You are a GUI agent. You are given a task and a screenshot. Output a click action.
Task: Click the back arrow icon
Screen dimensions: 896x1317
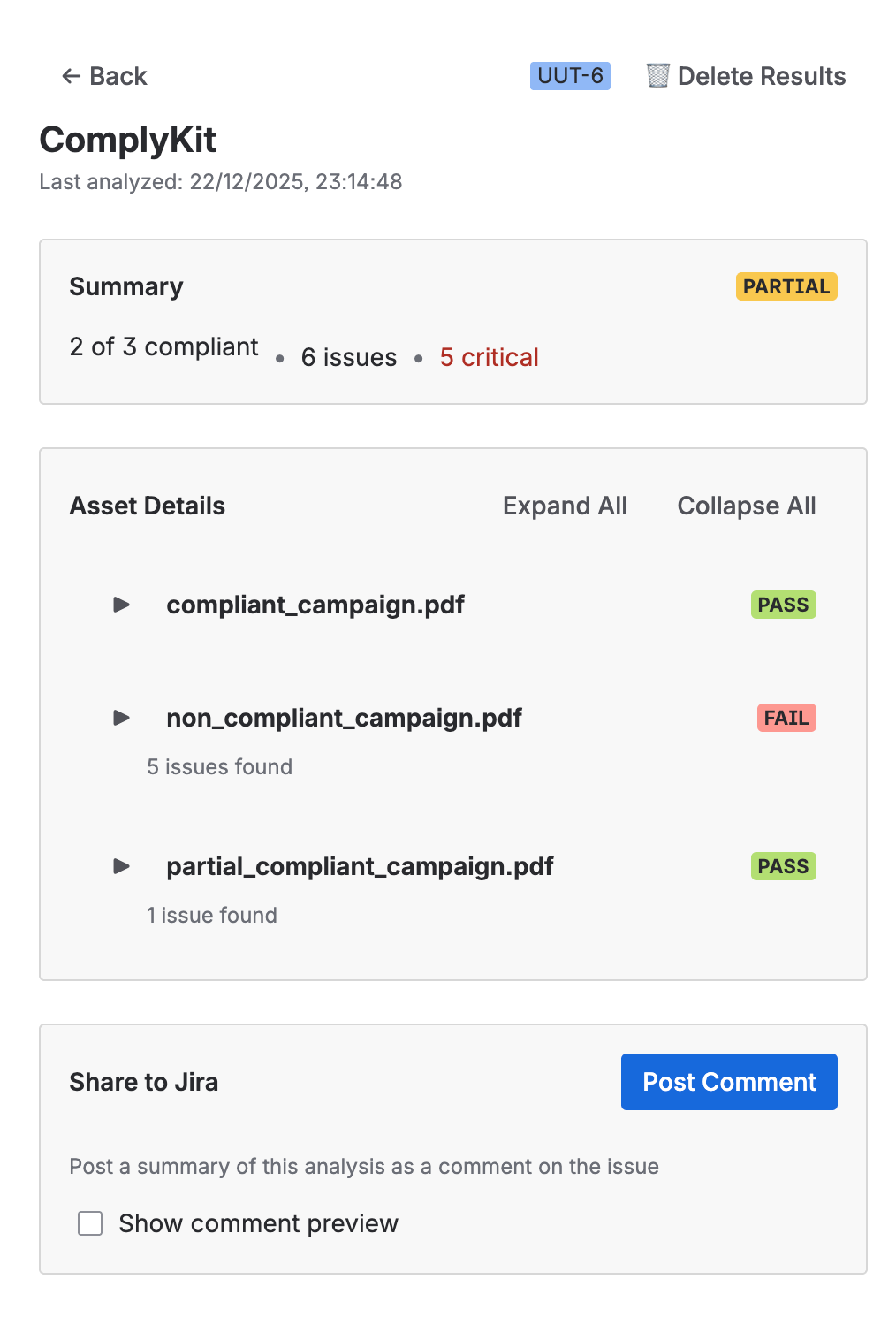click(71, 76)
